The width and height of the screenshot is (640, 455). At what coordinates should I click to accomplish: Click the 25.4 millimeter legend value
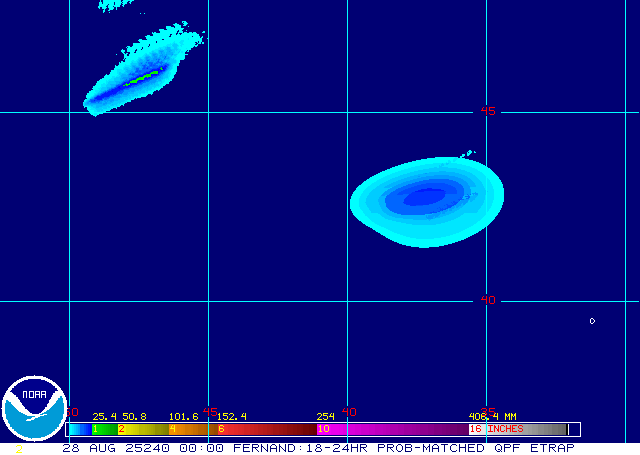click(103, 416)
